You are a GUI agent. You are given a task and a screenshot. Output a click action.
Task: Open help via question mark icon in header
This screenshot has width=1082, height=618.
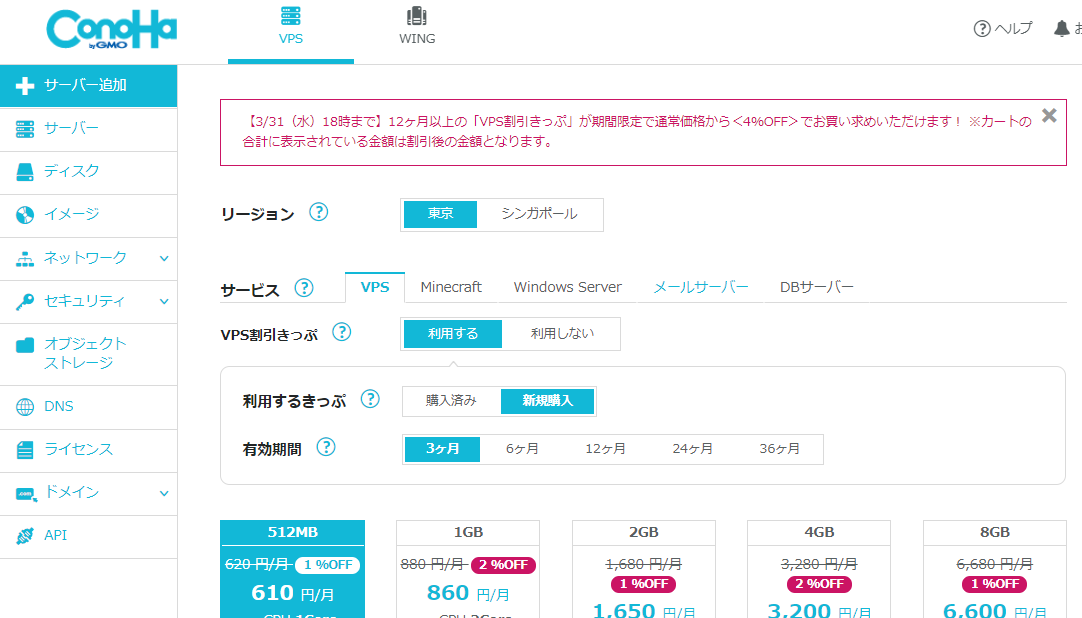coord(982,28)
